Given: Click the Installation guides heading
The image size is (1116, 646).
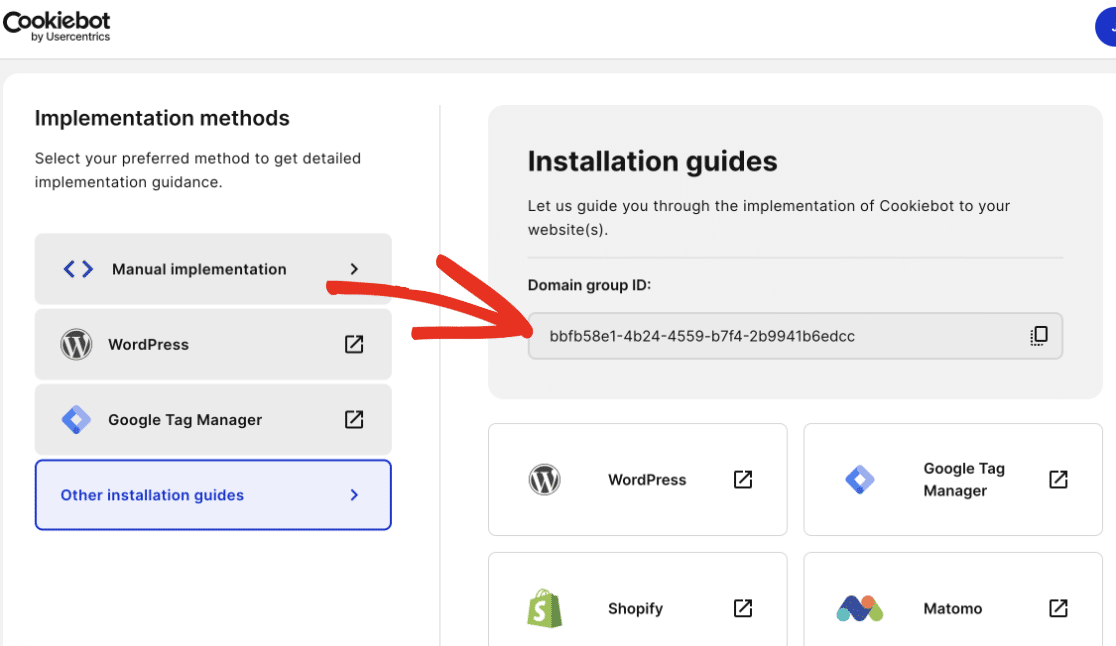Looking at the screenshot, I should point(652,162).
